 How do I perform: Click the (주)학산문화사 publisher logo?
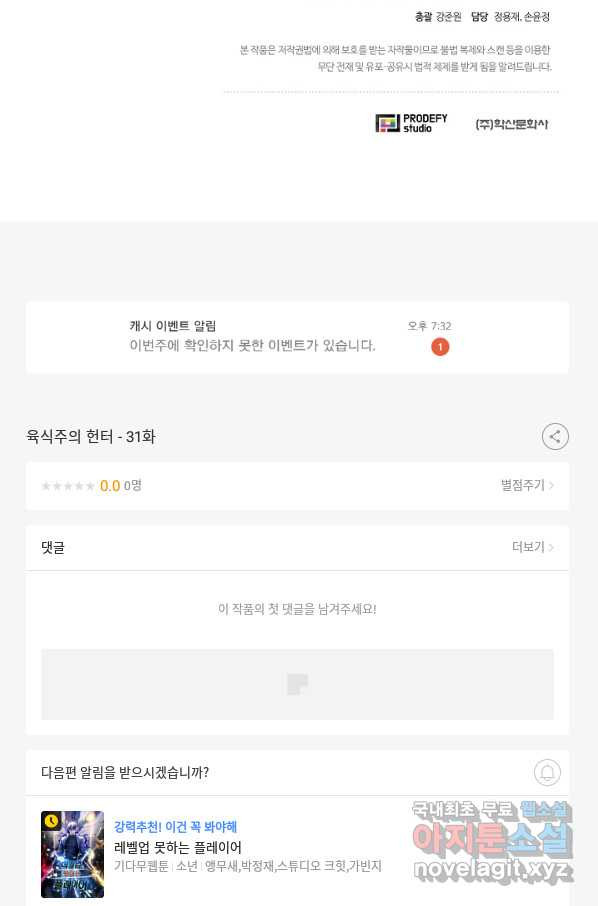(511, 124)
